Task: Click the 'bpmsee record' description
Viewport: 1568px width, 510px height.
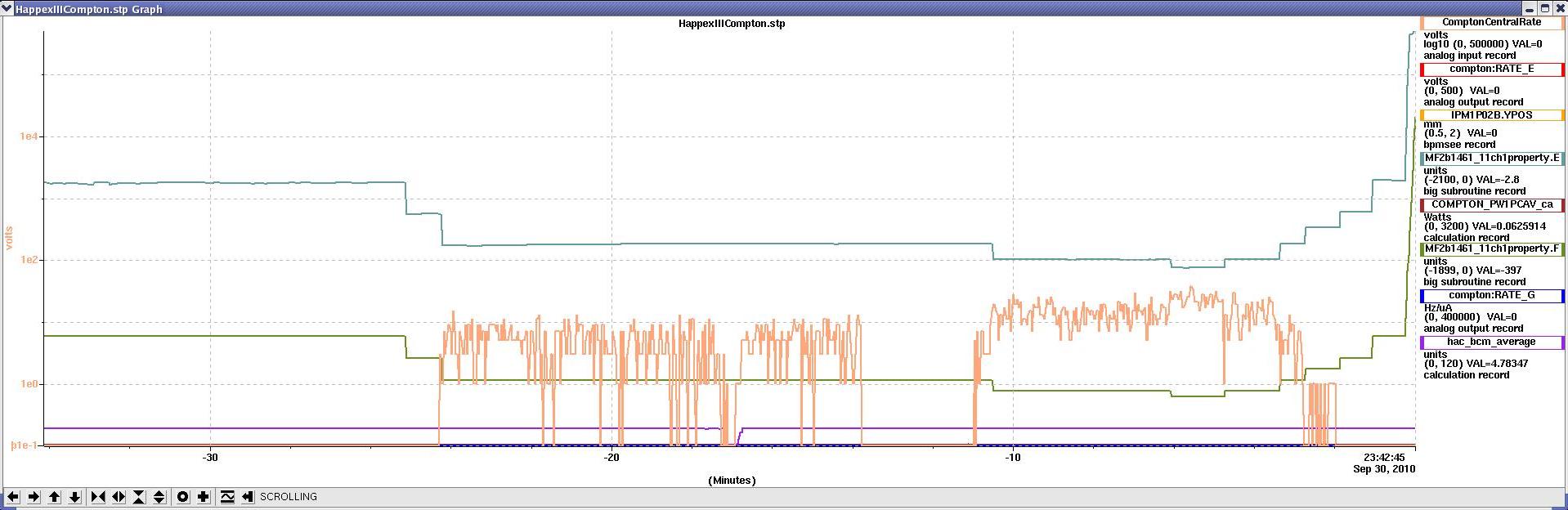Action: pos(1459,145)
